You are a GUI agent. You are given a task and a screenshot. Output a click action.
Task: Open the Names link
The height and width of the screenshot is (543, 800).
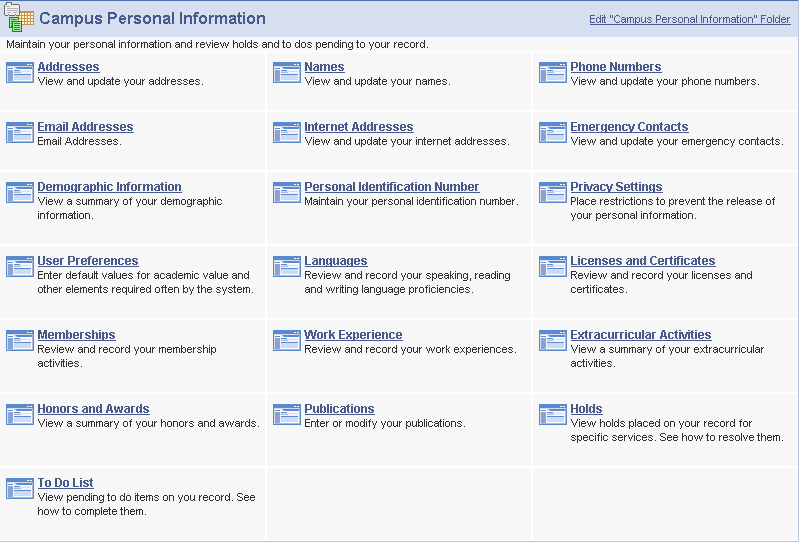pyautogui.click(x=324, y=67)
